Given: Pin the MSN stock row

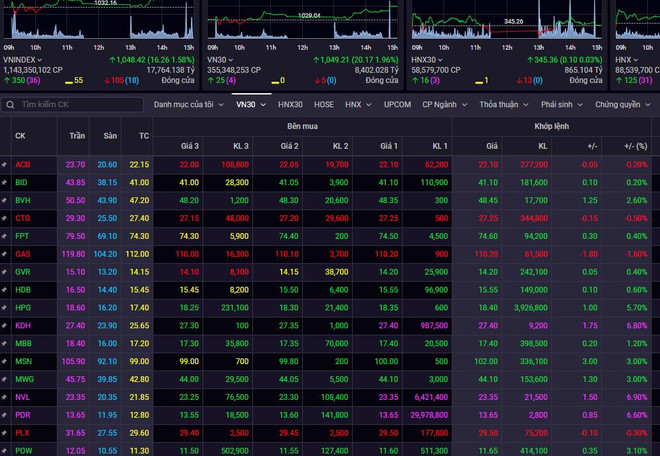Looking at the screenshot, I should 4,361.
